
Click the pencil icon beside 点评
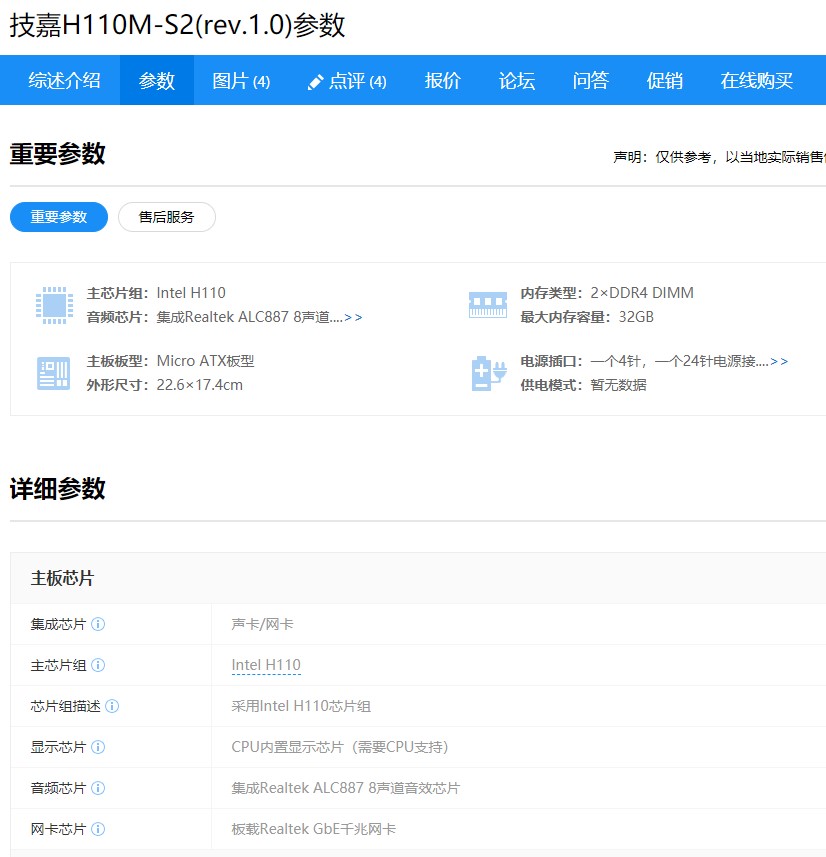(x=315, y=82)
